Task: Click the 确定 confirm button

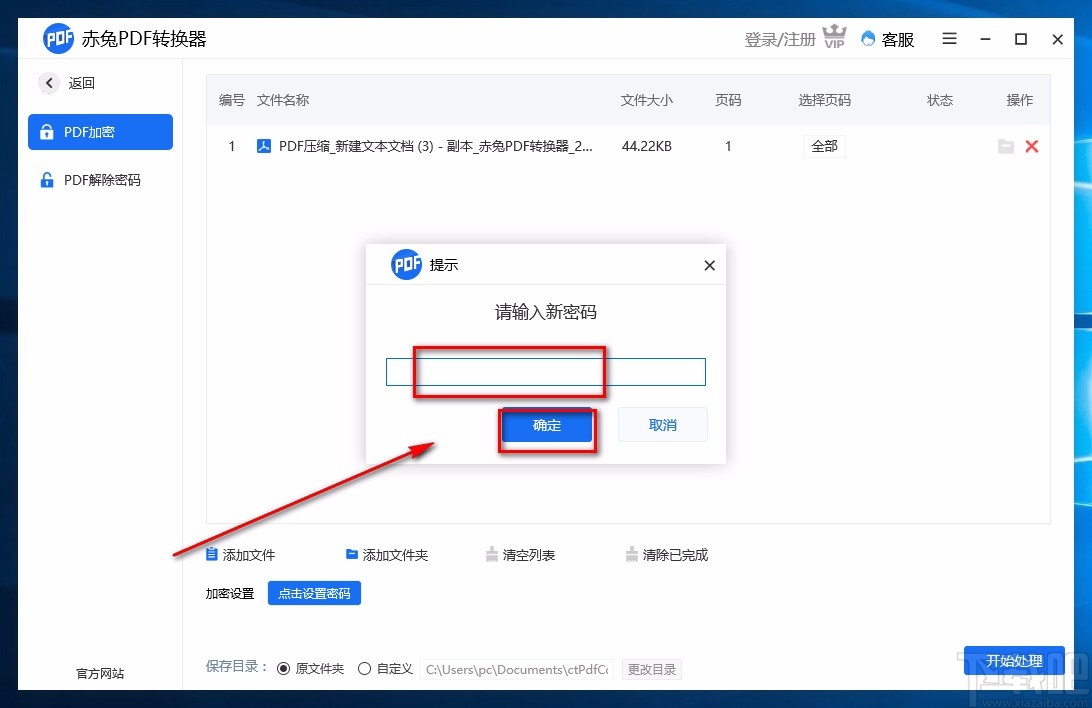Action: (547, 424)
